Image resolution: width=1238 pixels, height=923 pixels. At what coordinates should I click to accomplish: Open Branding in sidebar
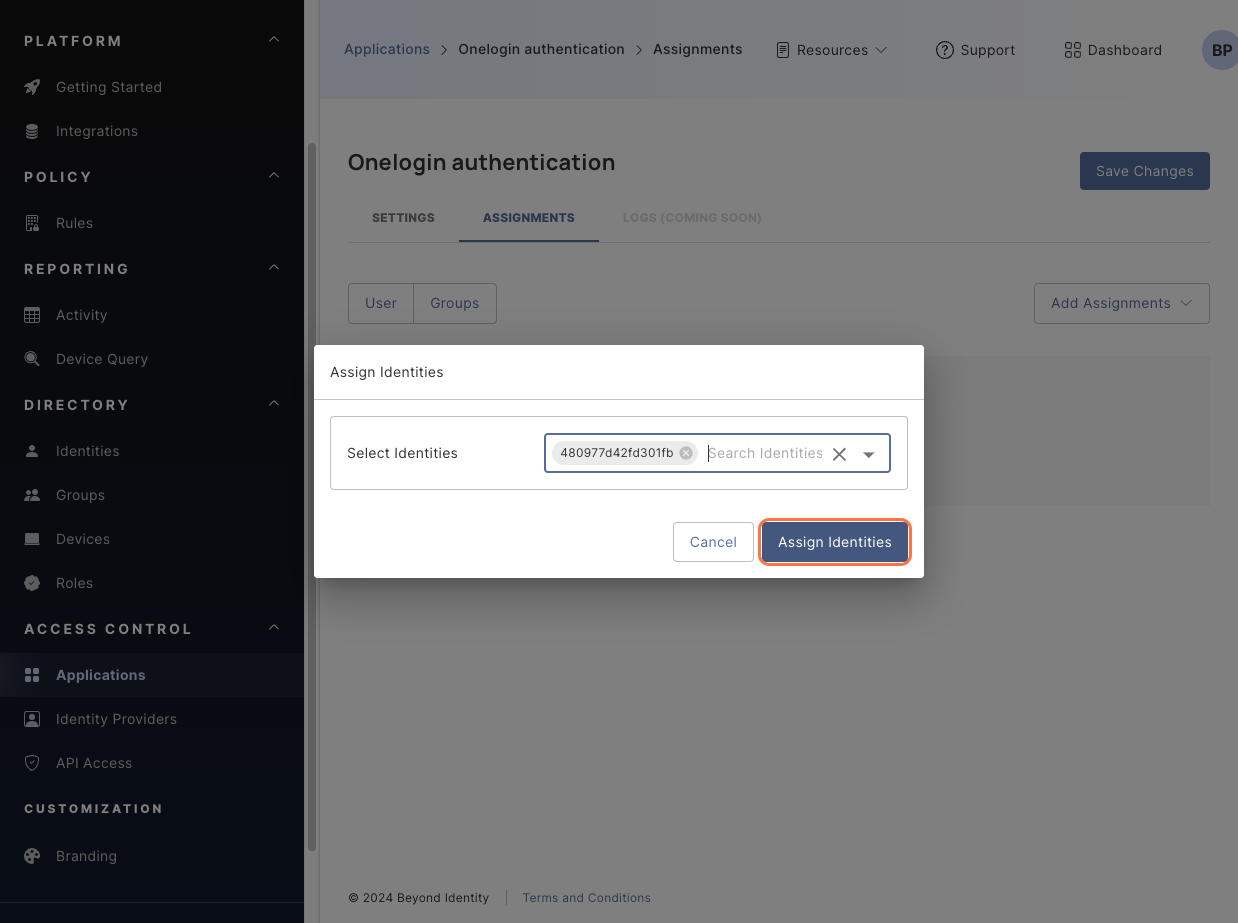152,856
